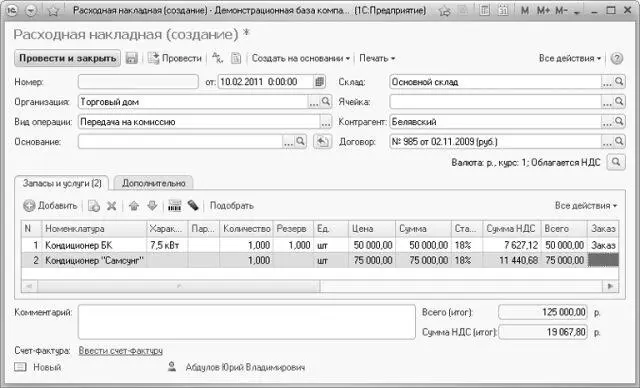The width and height of the screenshot is (640, 388).
Task: Click the Комментарий text area
Action: click(247, 322)
